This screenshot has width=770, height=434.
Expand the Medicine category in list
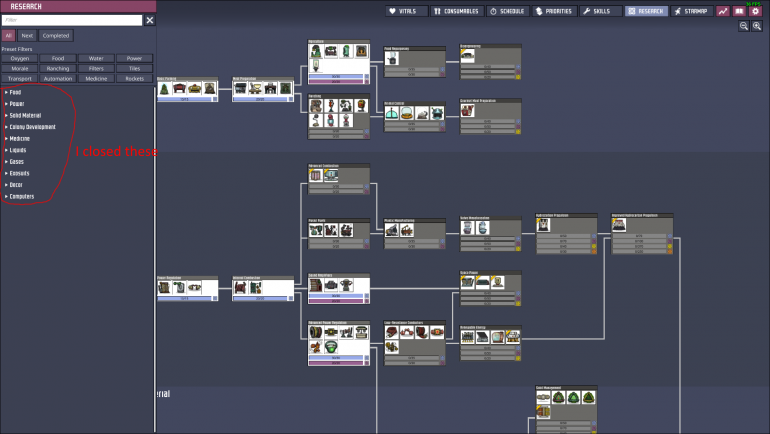(x=17, y=138)
